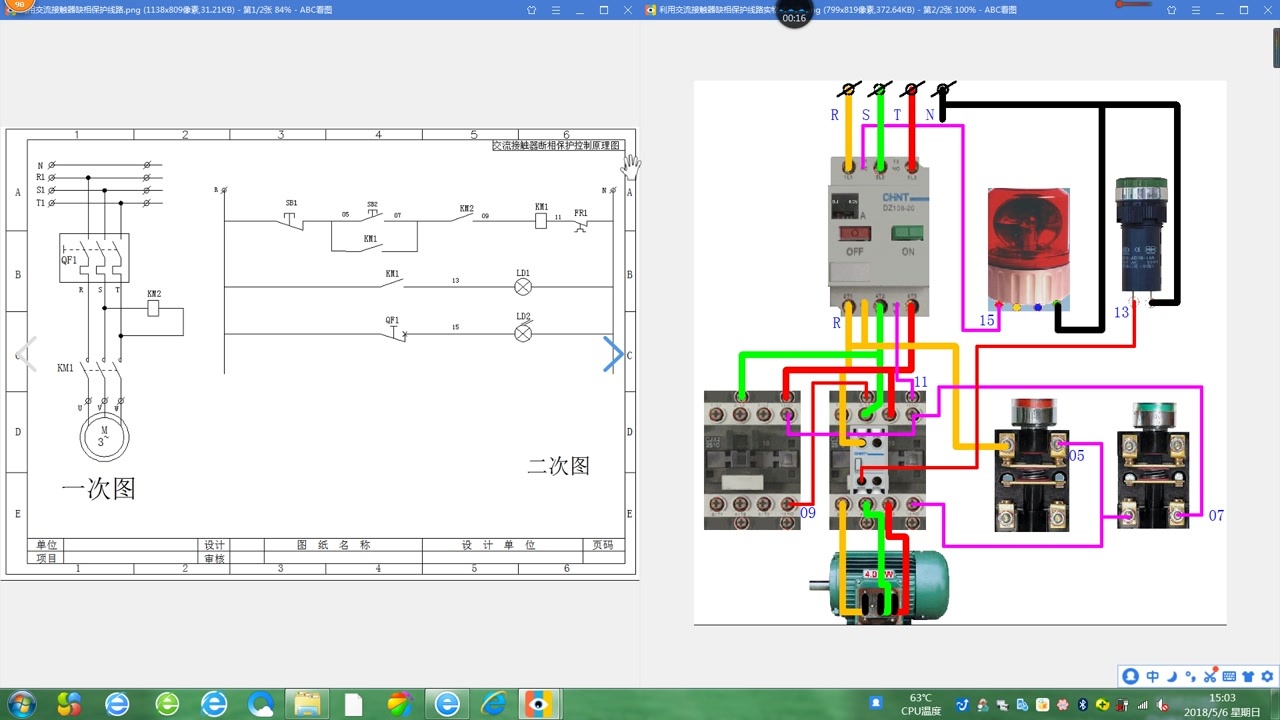Open the network signal bars tray icon

1142,705
